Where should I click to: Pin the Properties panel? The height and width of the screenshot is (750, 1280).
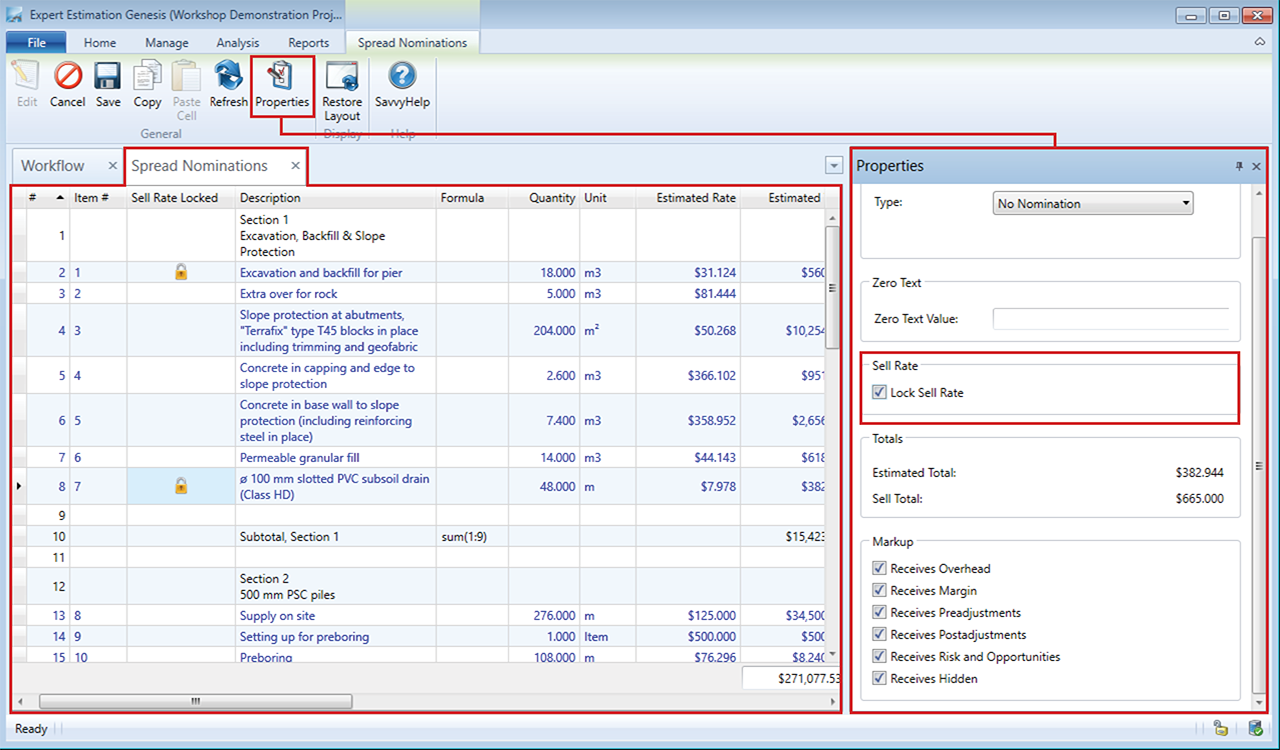(1239, 166)
